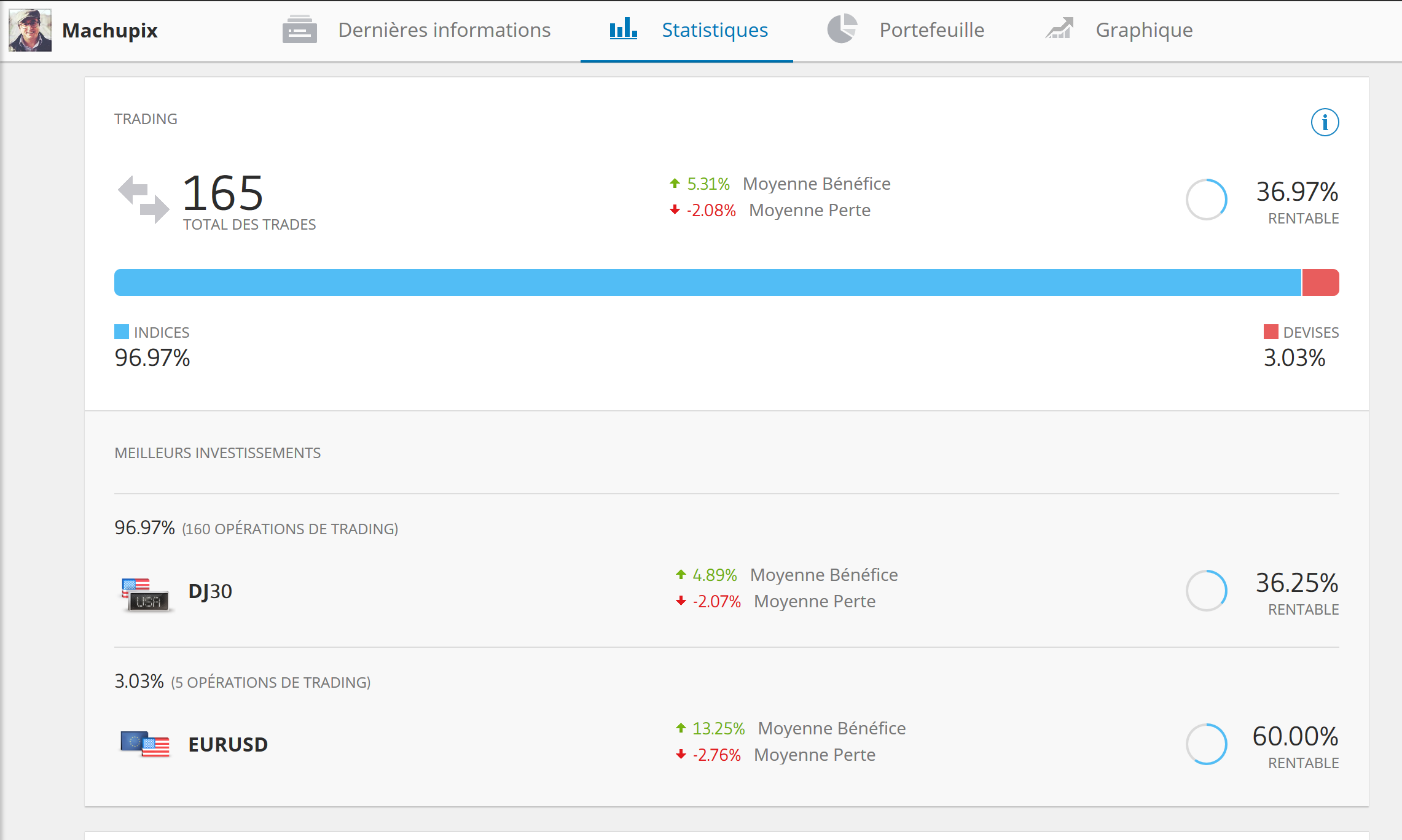1402x840 pixels.
Task: Click the red Devises segment of allocation bar
Action: tap(1320, 282)
